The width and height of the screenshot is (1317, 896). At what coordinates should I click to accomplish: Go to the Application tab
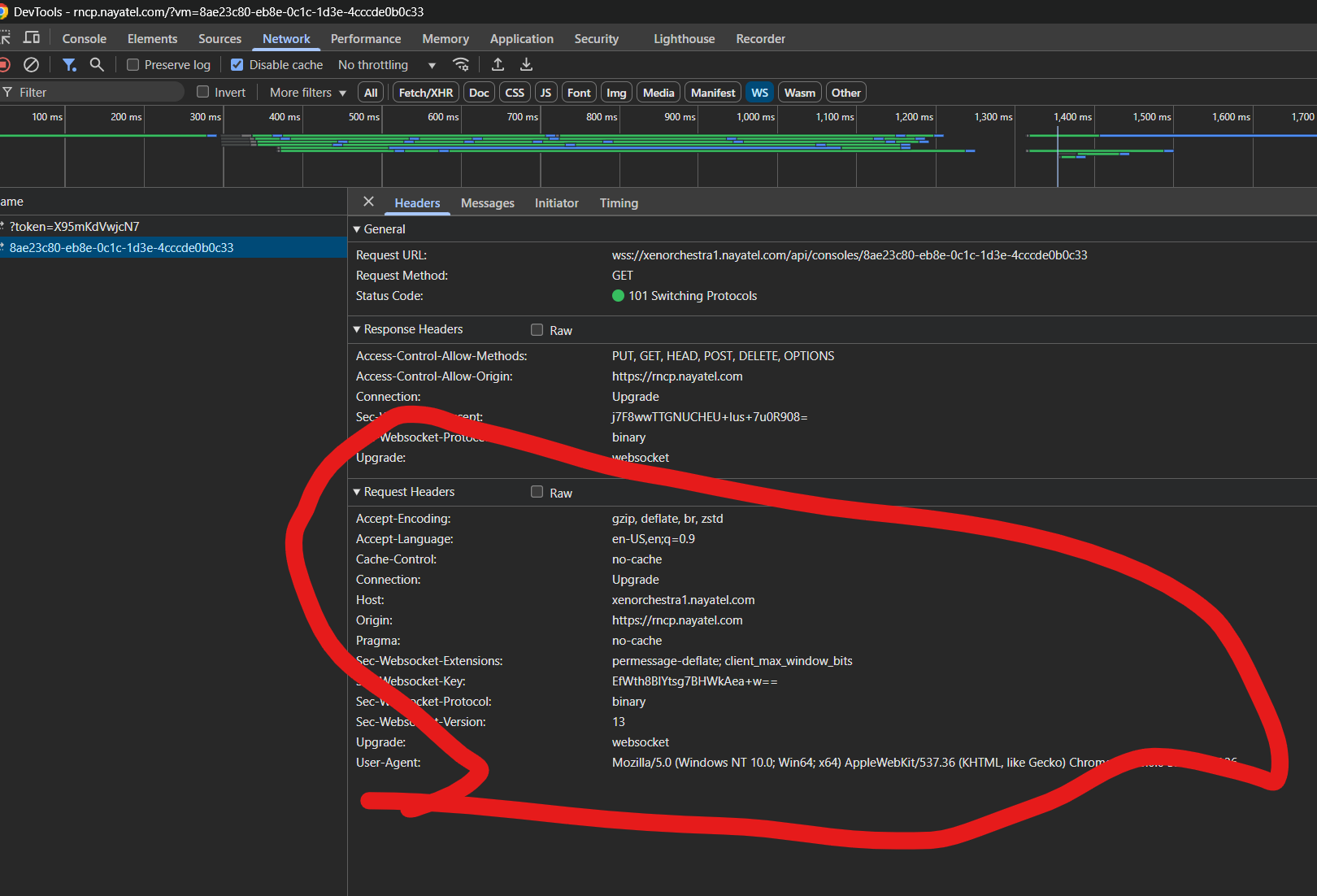pyautogui.click(x=521, y=39)
